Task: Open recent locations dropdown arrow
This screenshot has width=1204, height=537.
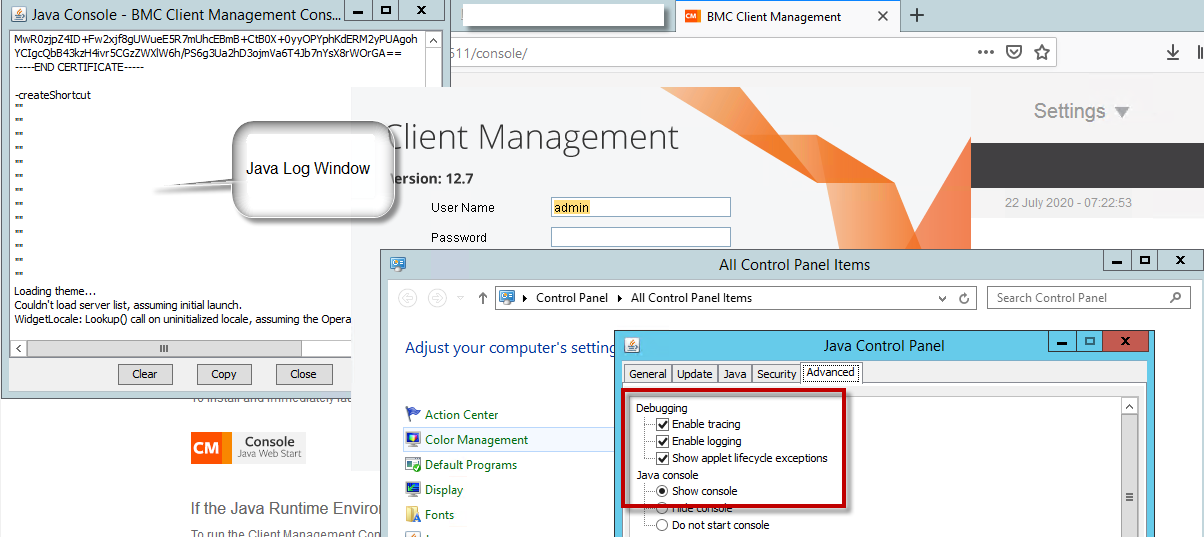Action: [x=460, y=298]
